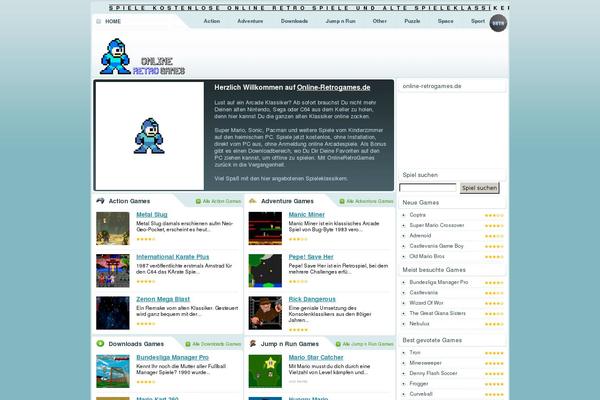Image resolution: width=600 pixels, height=400 pixels.
Task: Open Old Mario Bros in sidebar
Action: click(427, 256)
